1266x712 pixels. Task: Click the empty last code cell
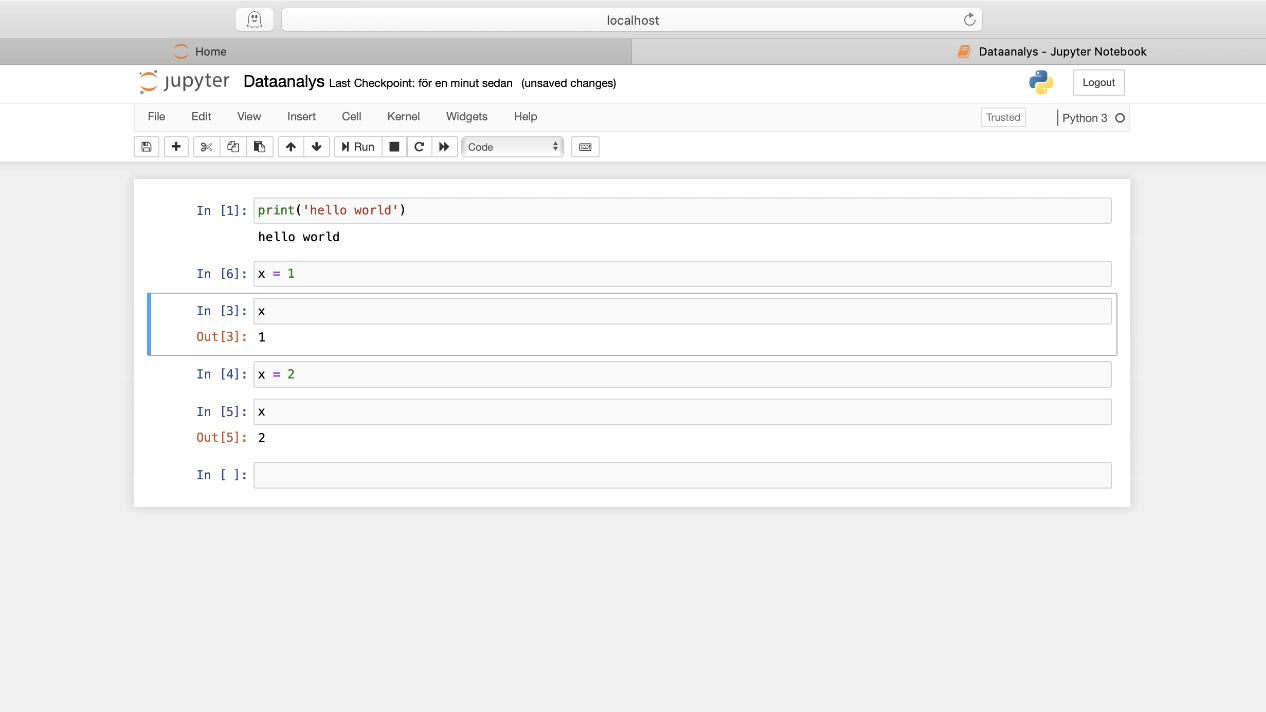(x=682, y=475)
